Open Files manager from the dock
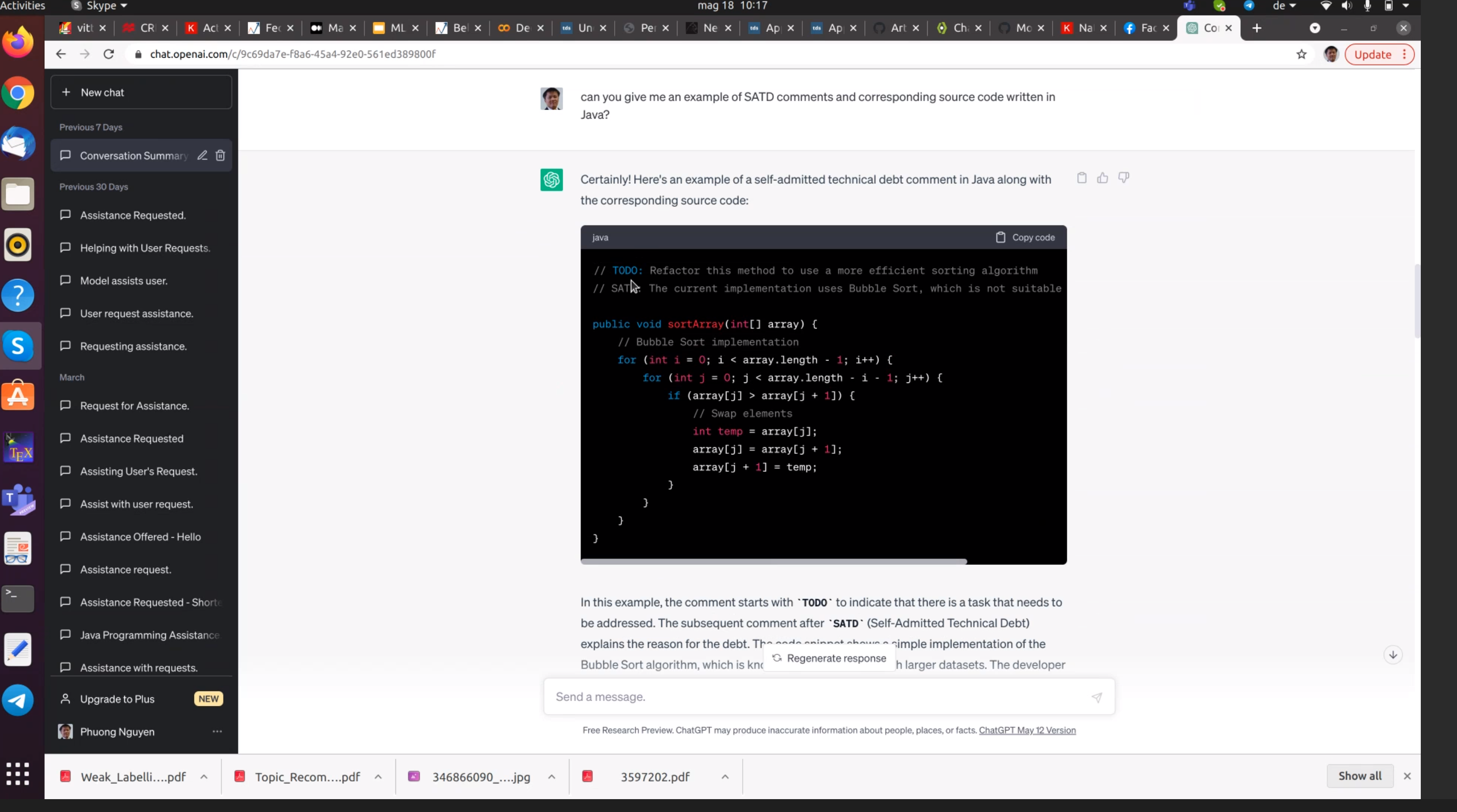 coord(18,194)
